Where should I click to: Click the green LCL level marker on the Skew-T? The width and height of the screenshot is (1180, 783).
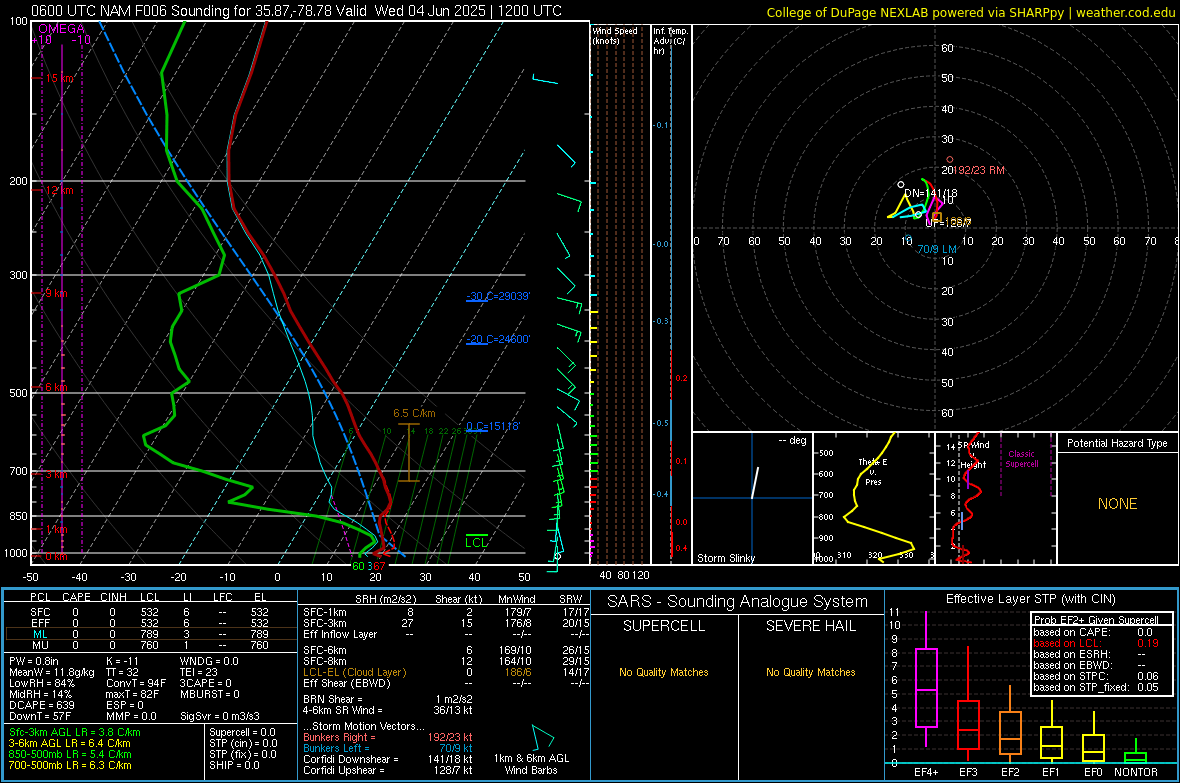476,542
